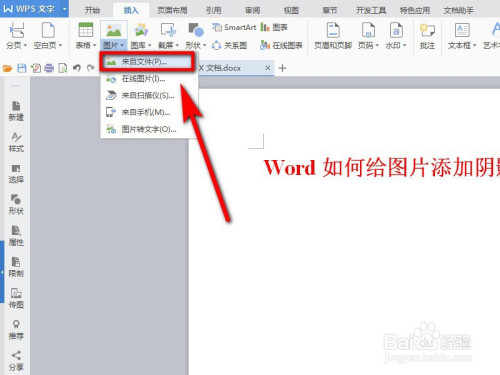500x375 pixels.
Task: Expand the 表格 dropdown arrow
Action: click(95, 45)
